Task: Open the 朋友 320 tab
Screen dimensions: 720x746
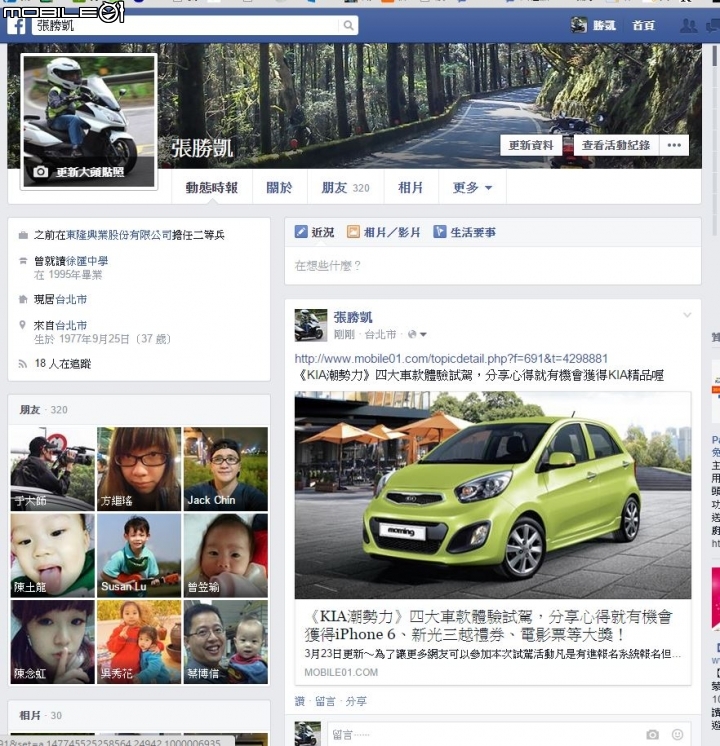Action: pos(345,187)
